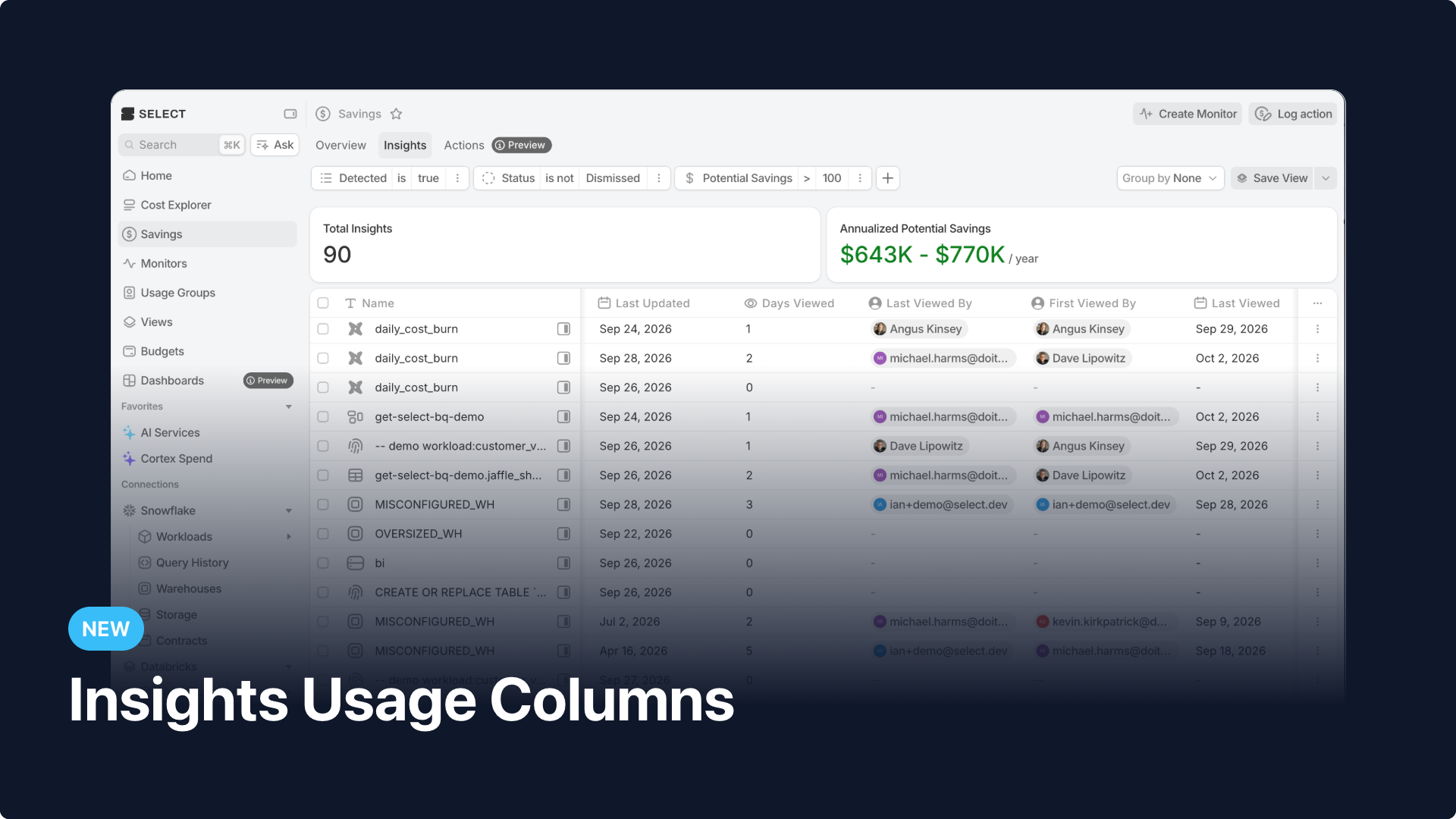Switch to the Actions tab

pos(463,146)
